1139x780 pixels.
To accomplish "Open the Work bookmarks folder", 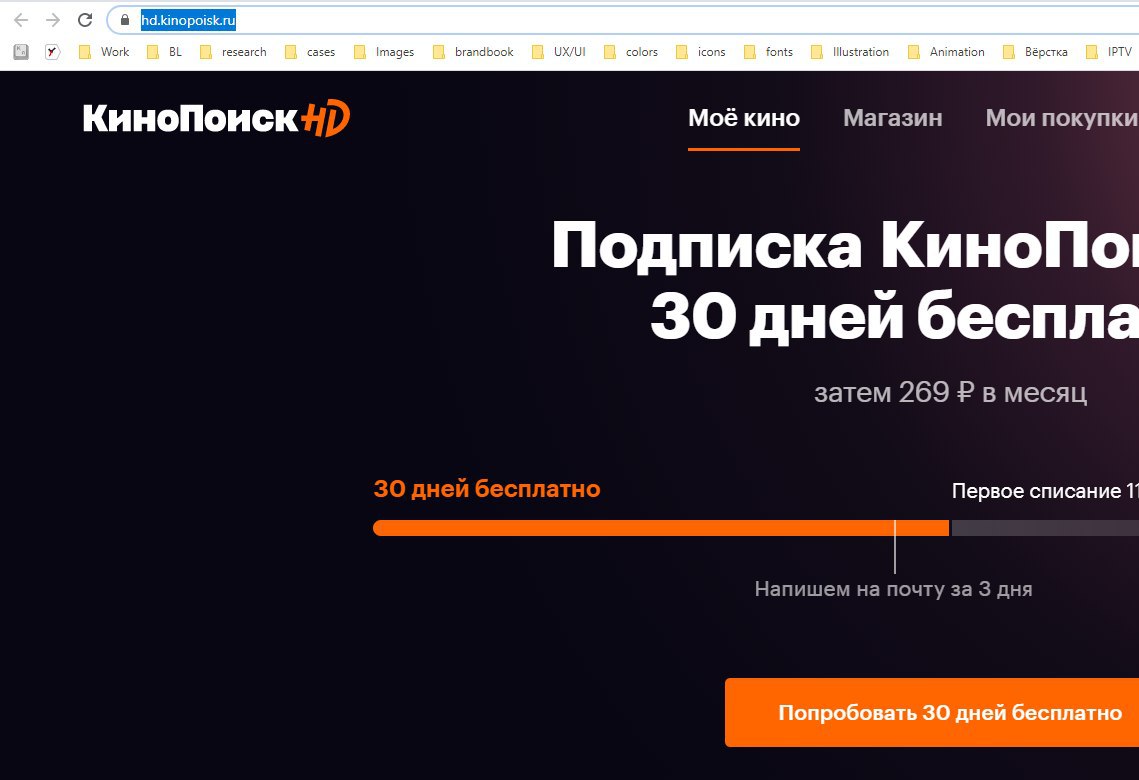I will click(104, 52).
